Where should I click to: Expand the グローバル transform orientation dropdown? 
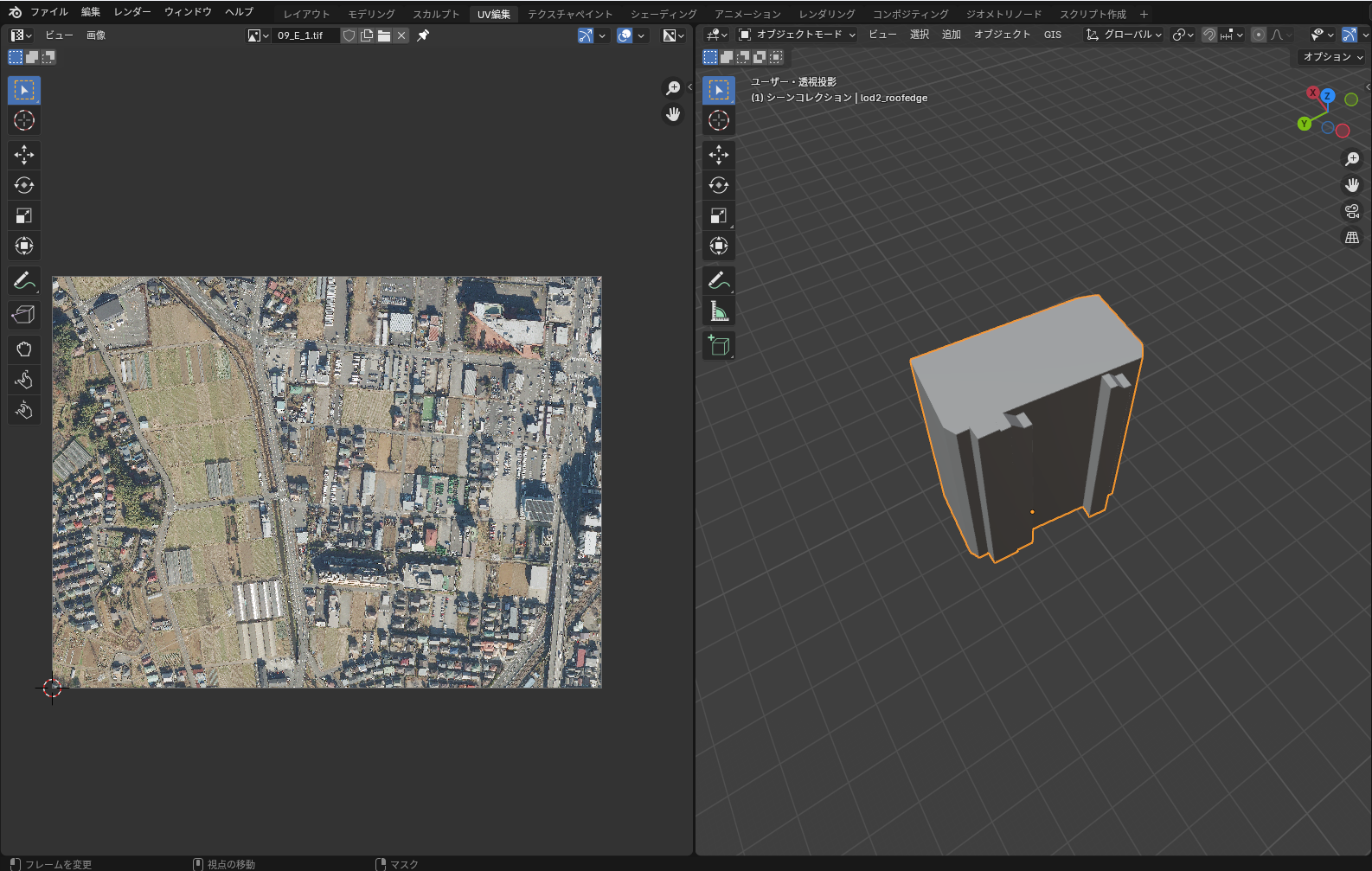tap(1124, 35)
